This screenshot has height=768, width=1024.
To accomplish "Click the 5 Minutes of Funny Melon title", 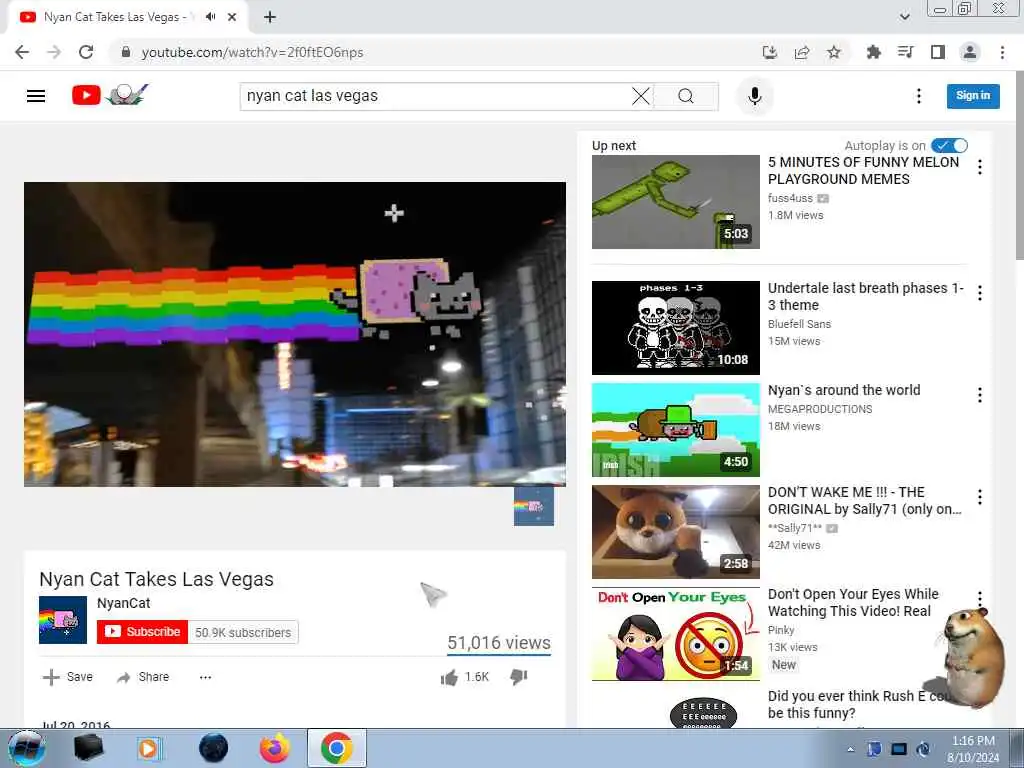I will coord(863,170).
